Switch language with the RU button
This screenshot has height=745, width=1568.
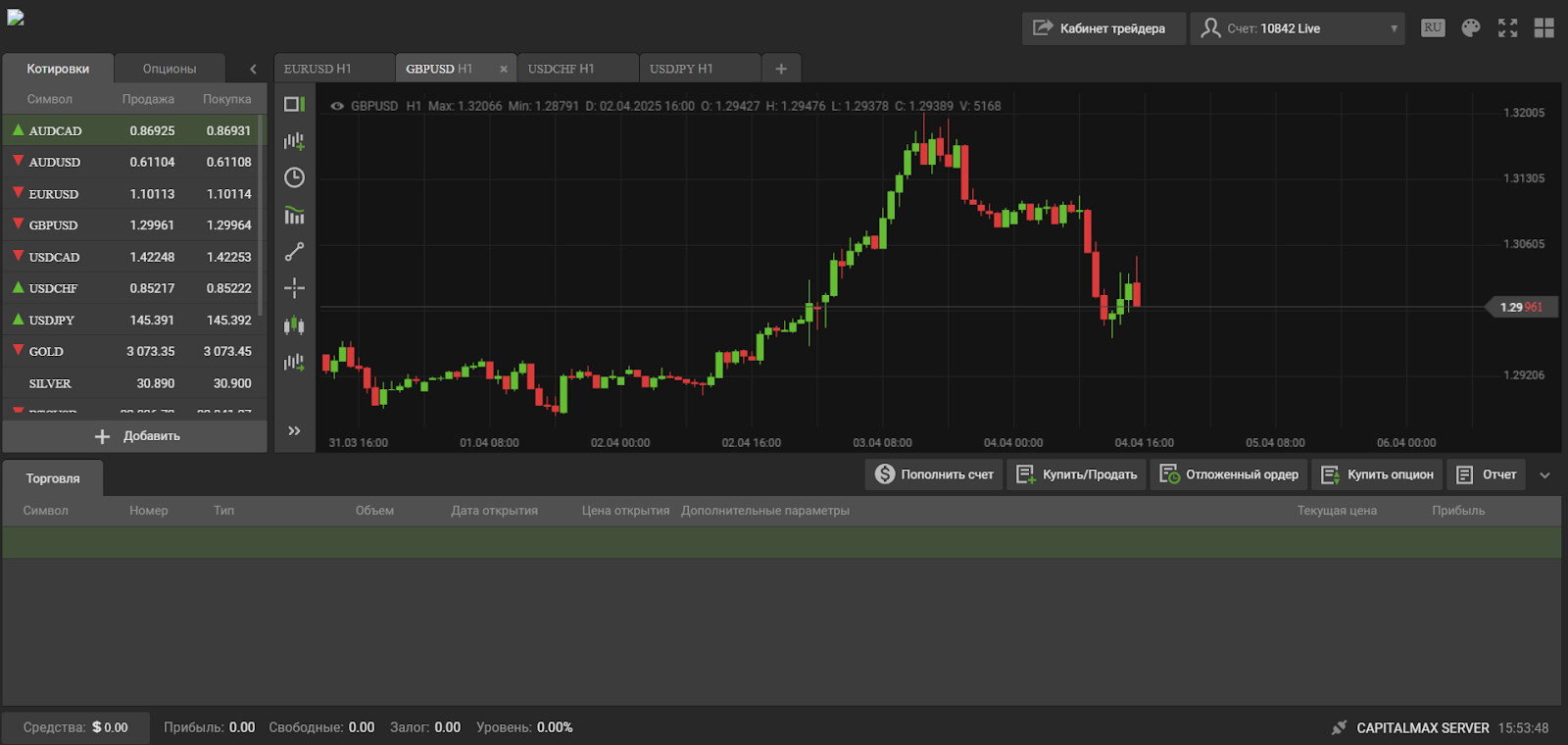[x=1433, y=27]
